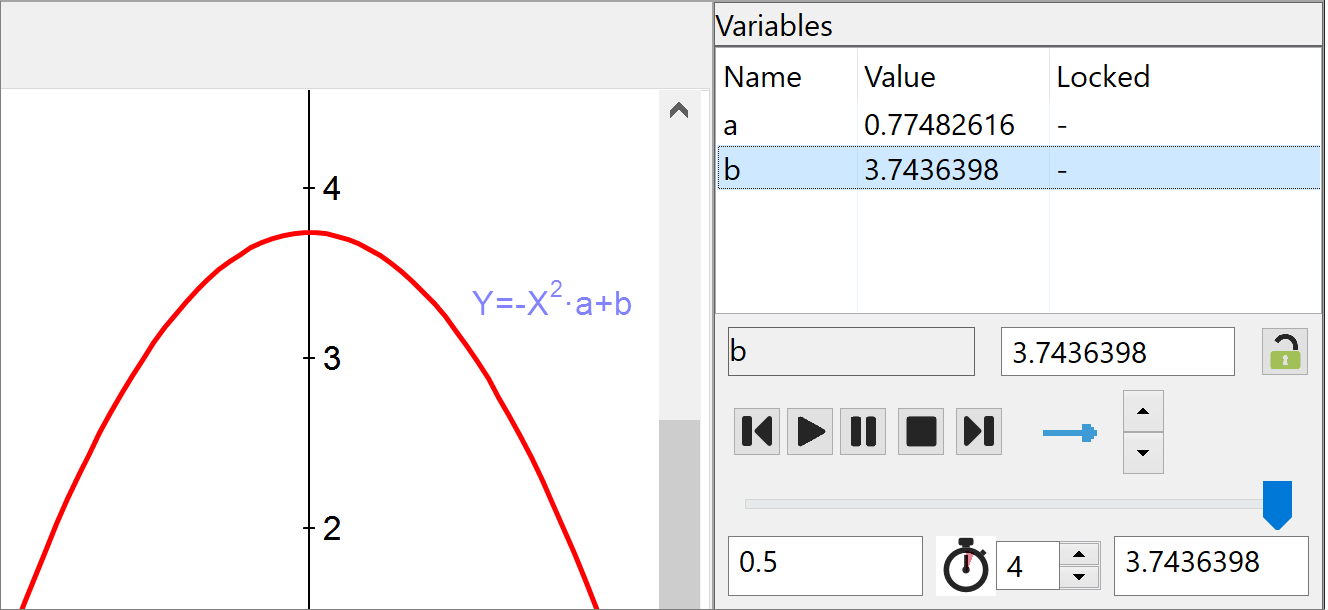This screenshot has height=610, width=1328.
Task: Play the animation for variable b
Action: click(x=810, y=431)
